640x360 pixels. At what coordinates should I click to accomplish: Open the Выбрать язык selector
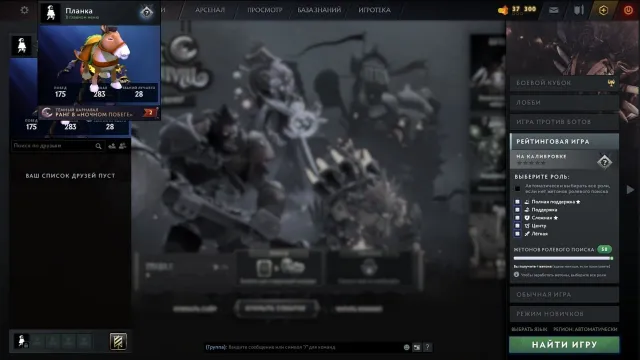(x=529, y=329)
